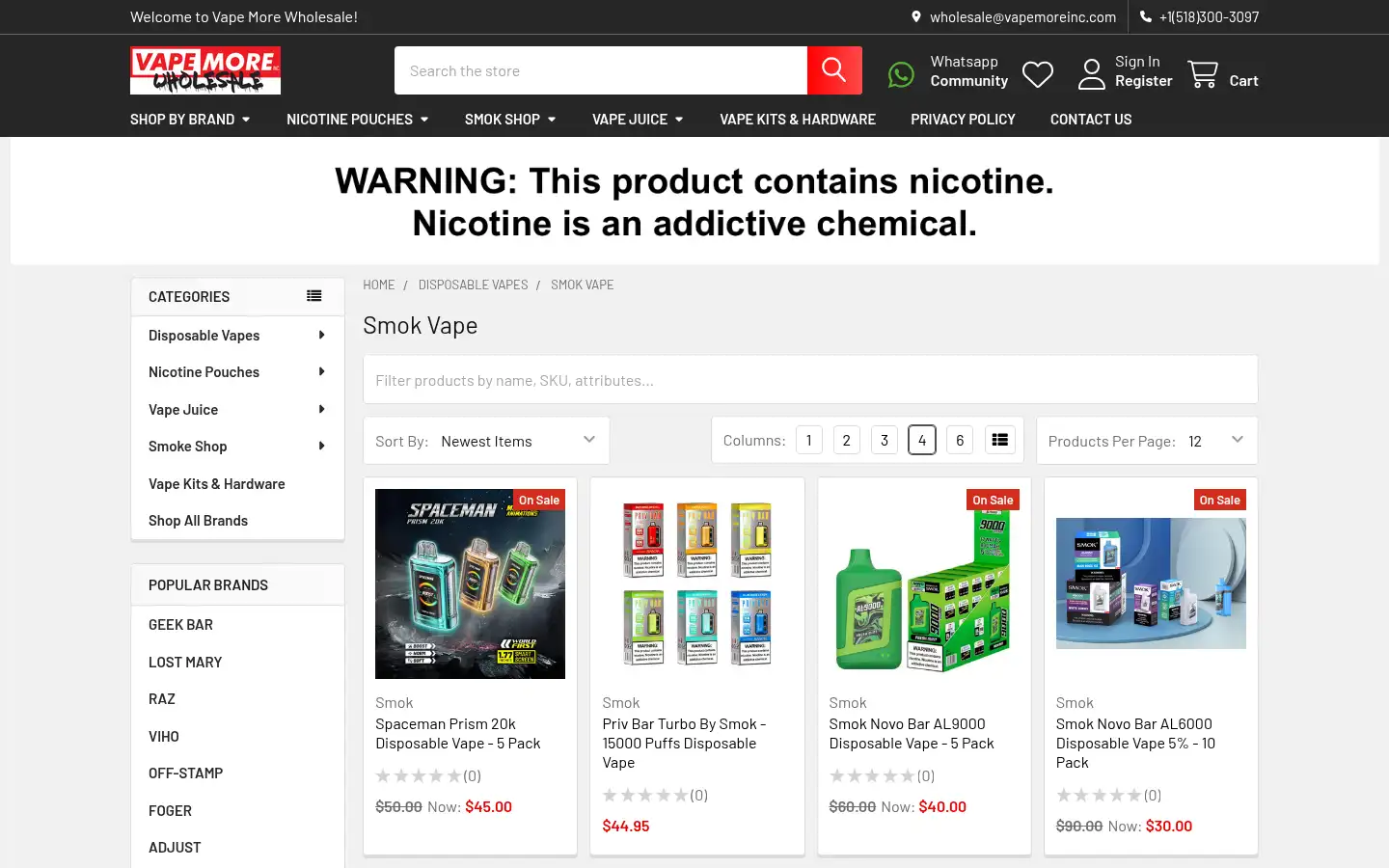
Task: Click On Sale badge on Spaceman Prism
Action: 539,500
